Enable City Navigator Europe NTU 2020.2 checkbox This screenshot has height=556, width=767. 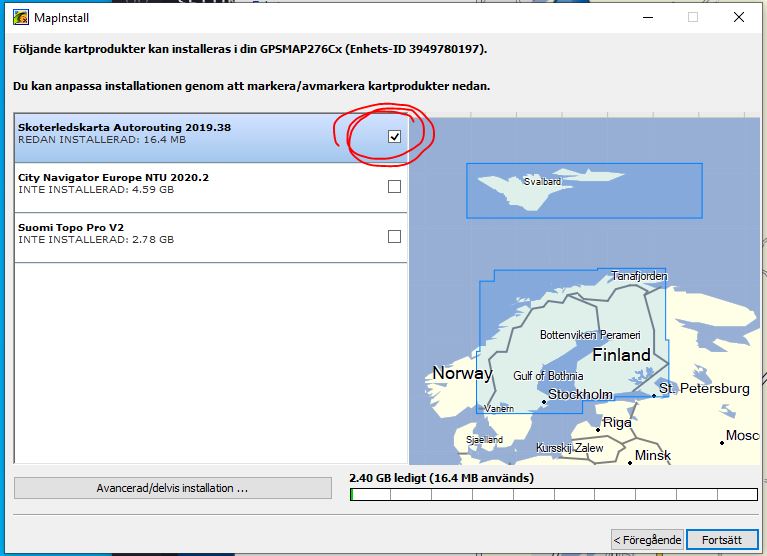394,186
